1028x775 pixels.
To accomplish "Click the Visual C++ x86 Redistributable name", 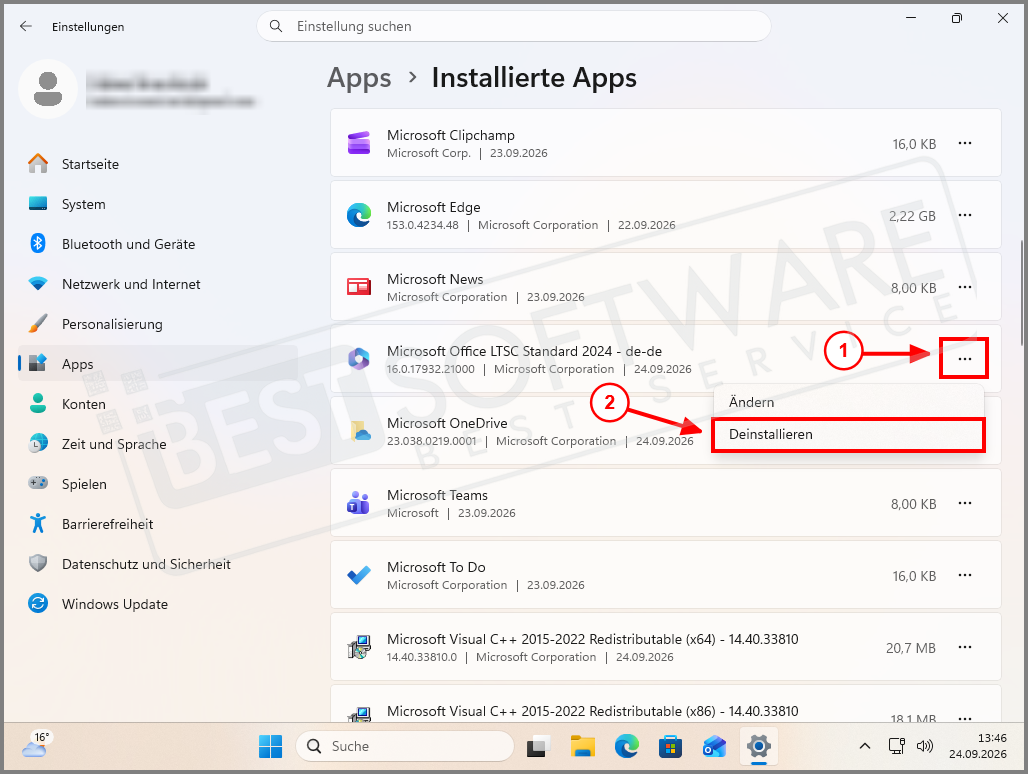I will (593, 711).
